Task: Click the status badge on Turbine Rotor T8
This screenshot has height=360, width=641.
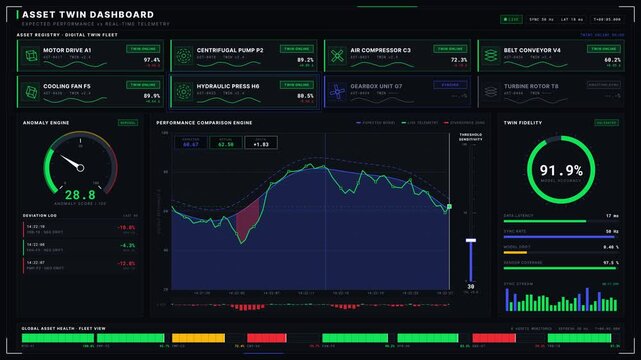Action: point(604,85)
